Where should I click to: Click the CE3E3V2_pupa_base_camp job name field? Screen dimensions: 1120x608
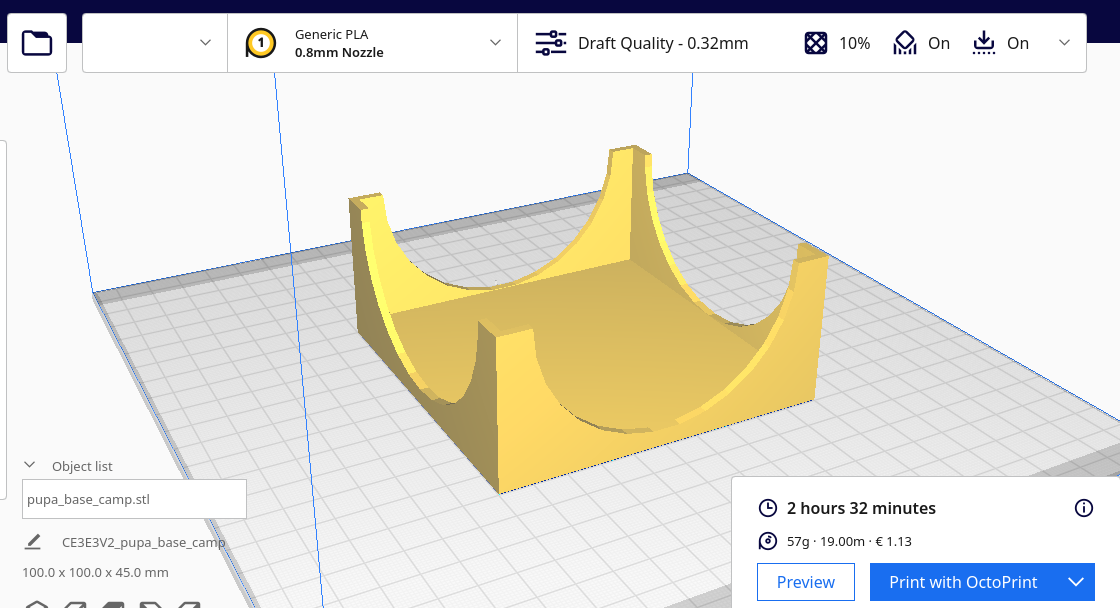tap(143, 543)
